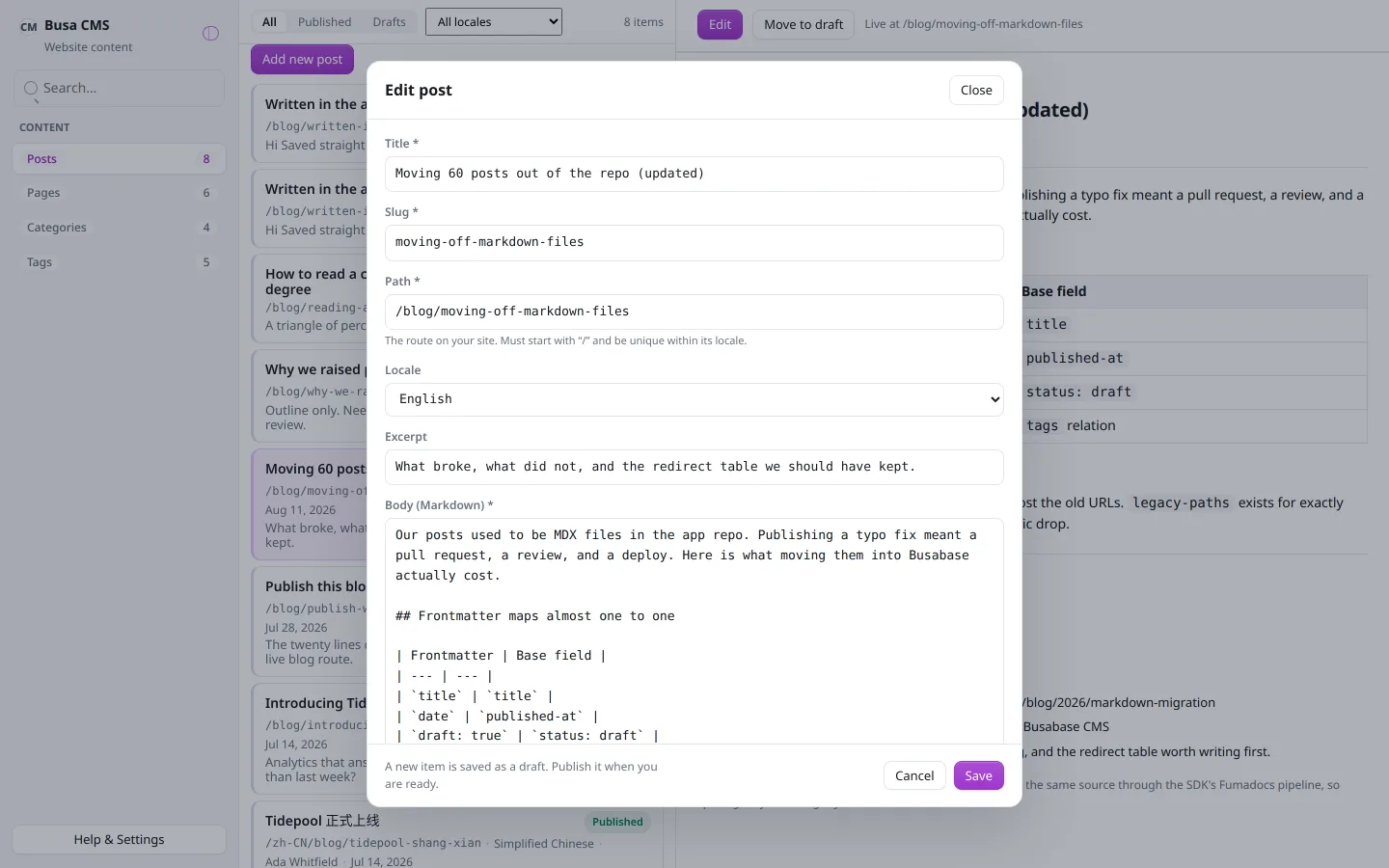Click the magnifier icon in the search box
Screen dimensions: 1389x868
[x=31, y=88]
